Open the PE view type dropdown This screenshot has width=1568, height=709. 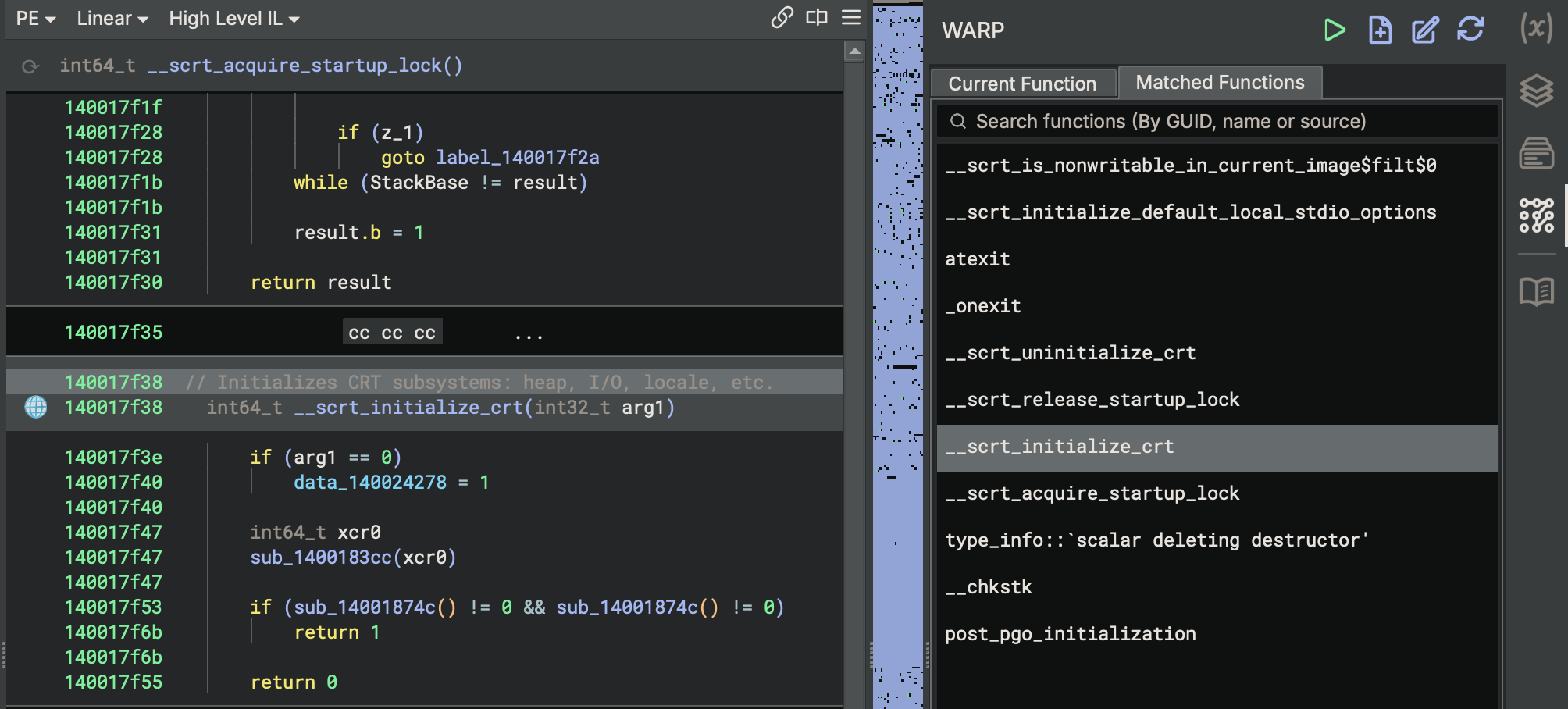tap(35, 19)
